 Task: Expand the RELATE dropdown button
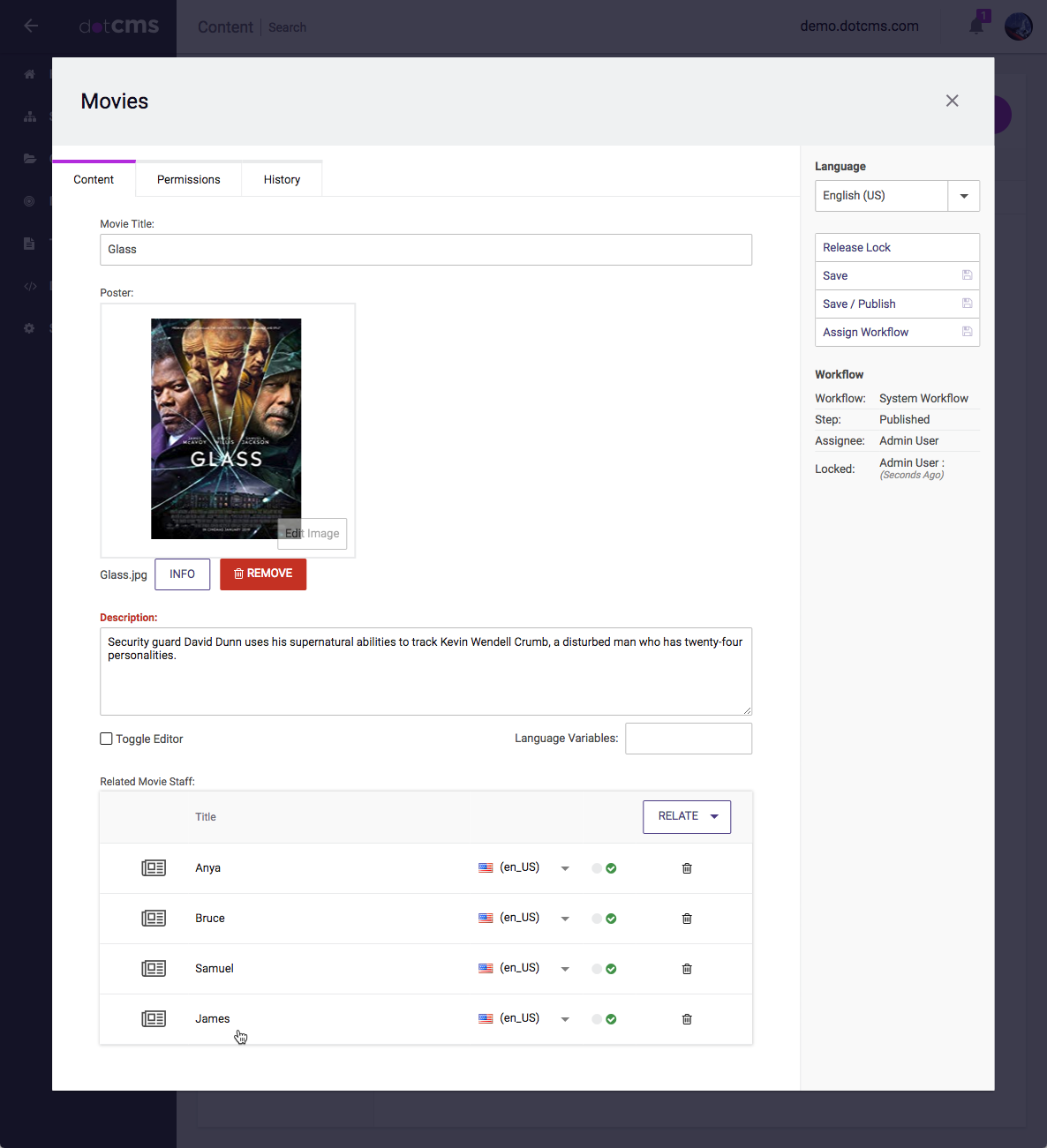tap(686, 816)
